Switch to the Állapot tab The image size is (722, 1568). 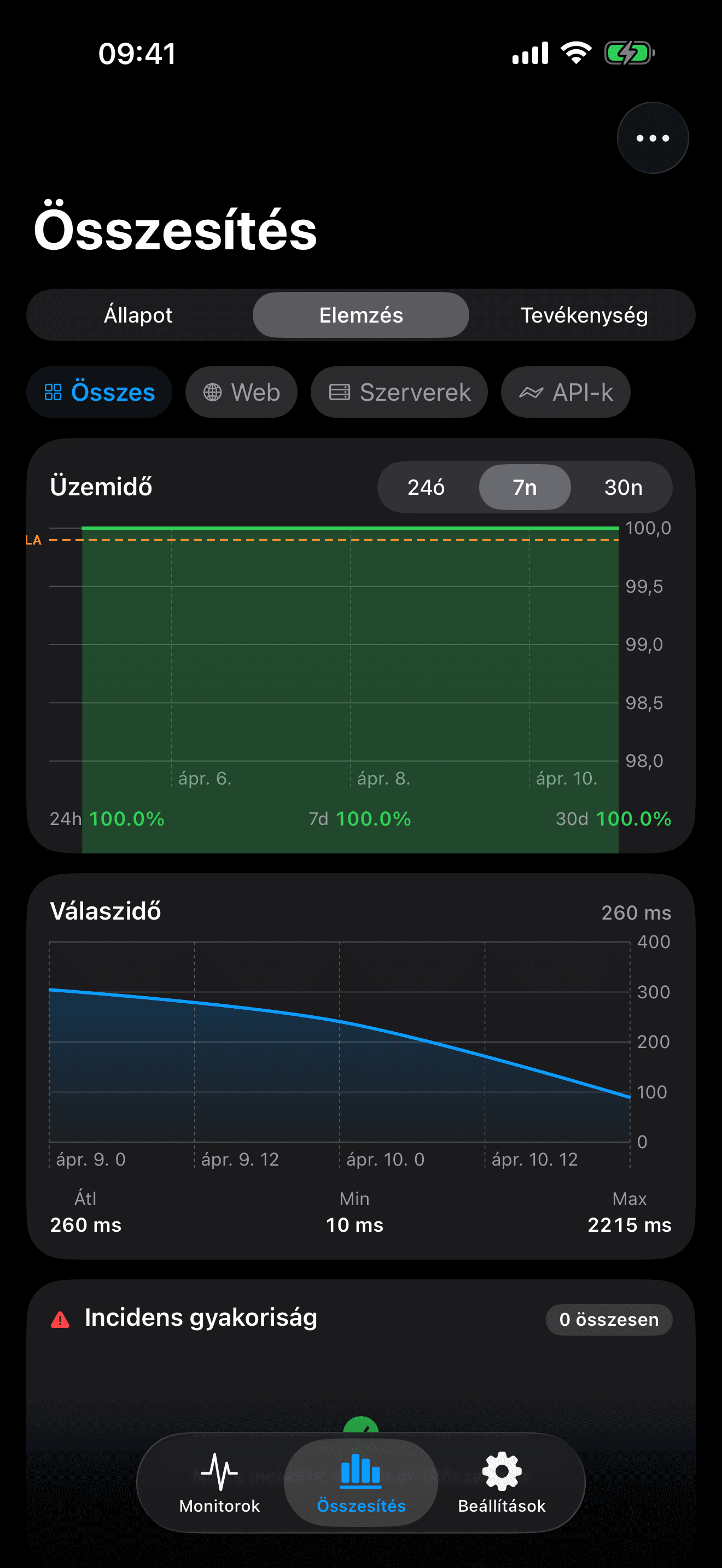[x=138, y=315]
